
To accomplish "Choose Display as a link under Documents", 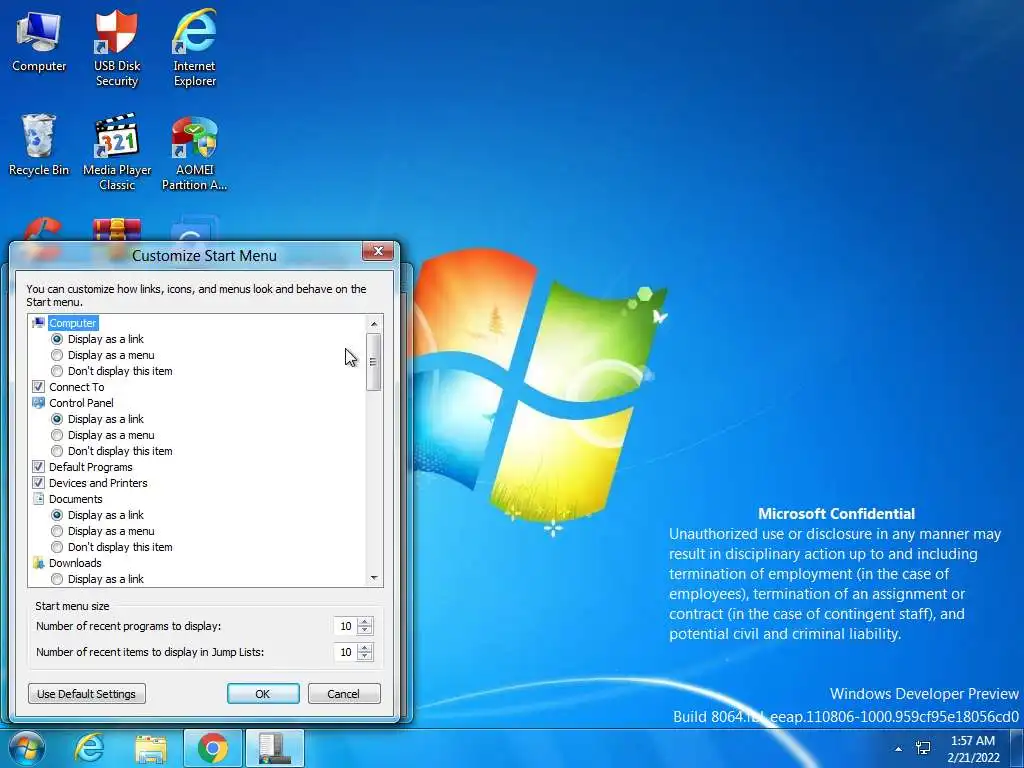I will point(57,515).
